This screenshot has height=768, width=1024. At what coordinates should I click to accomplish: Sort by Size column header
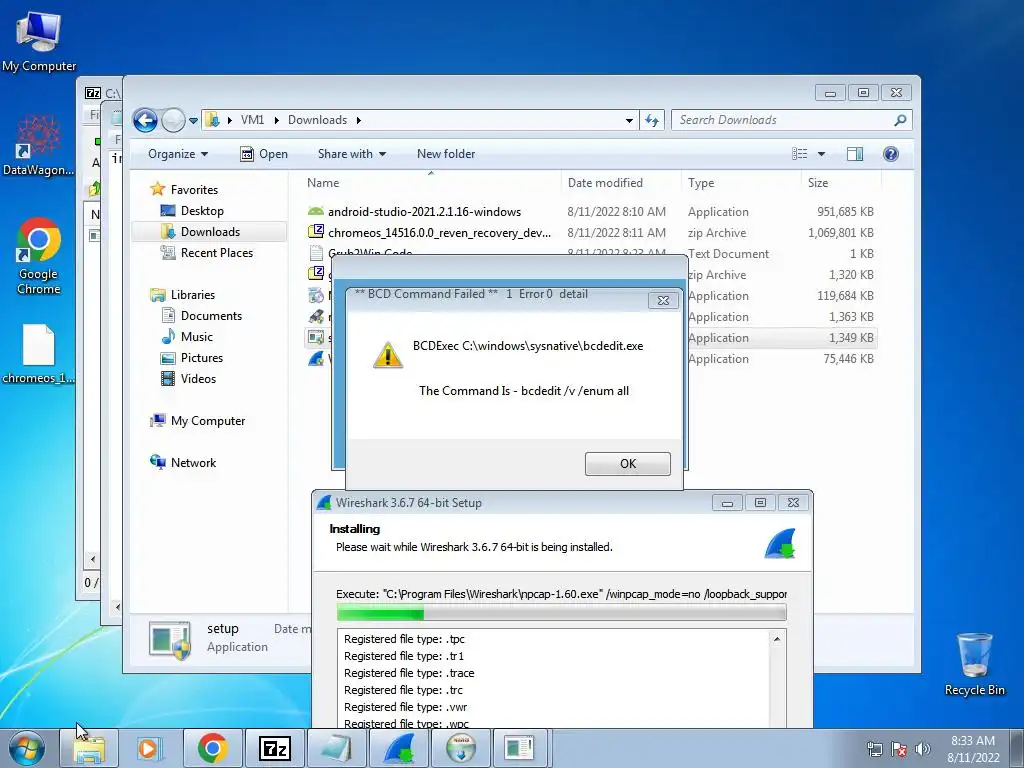(841, 183)
